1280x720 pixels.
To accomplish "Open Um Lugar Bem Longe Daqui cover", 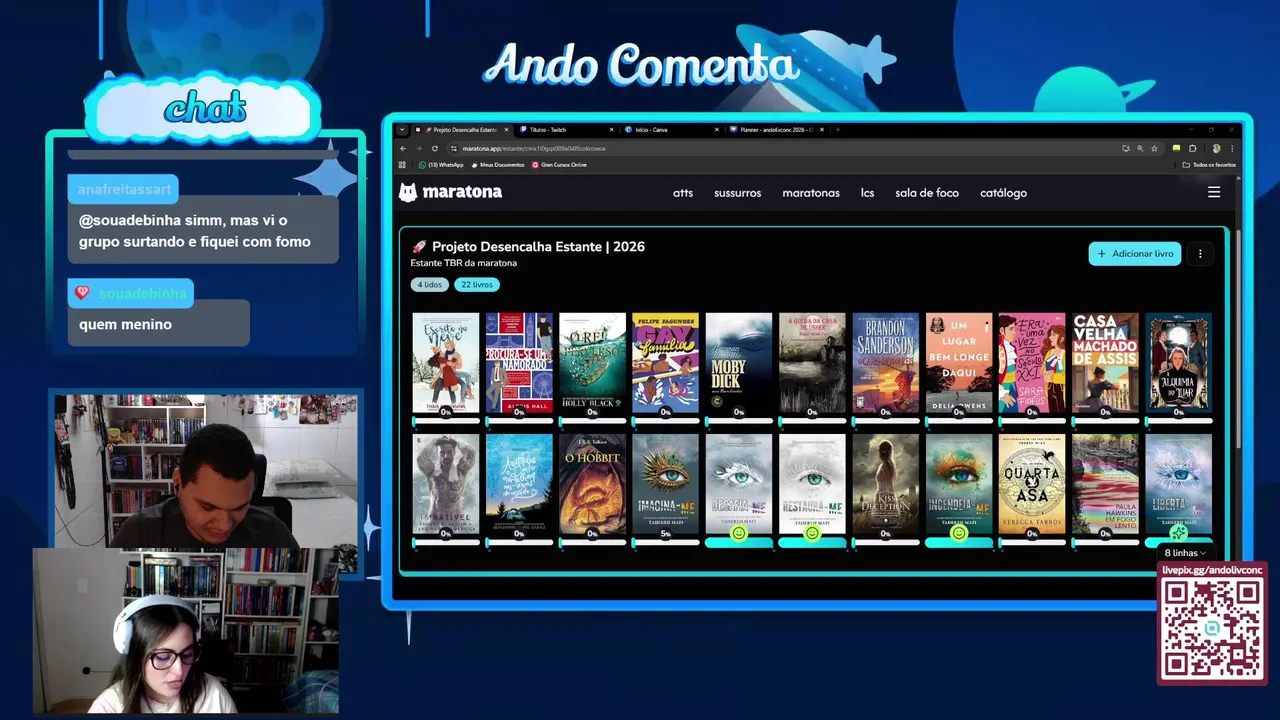I will [x=958, y=362].
